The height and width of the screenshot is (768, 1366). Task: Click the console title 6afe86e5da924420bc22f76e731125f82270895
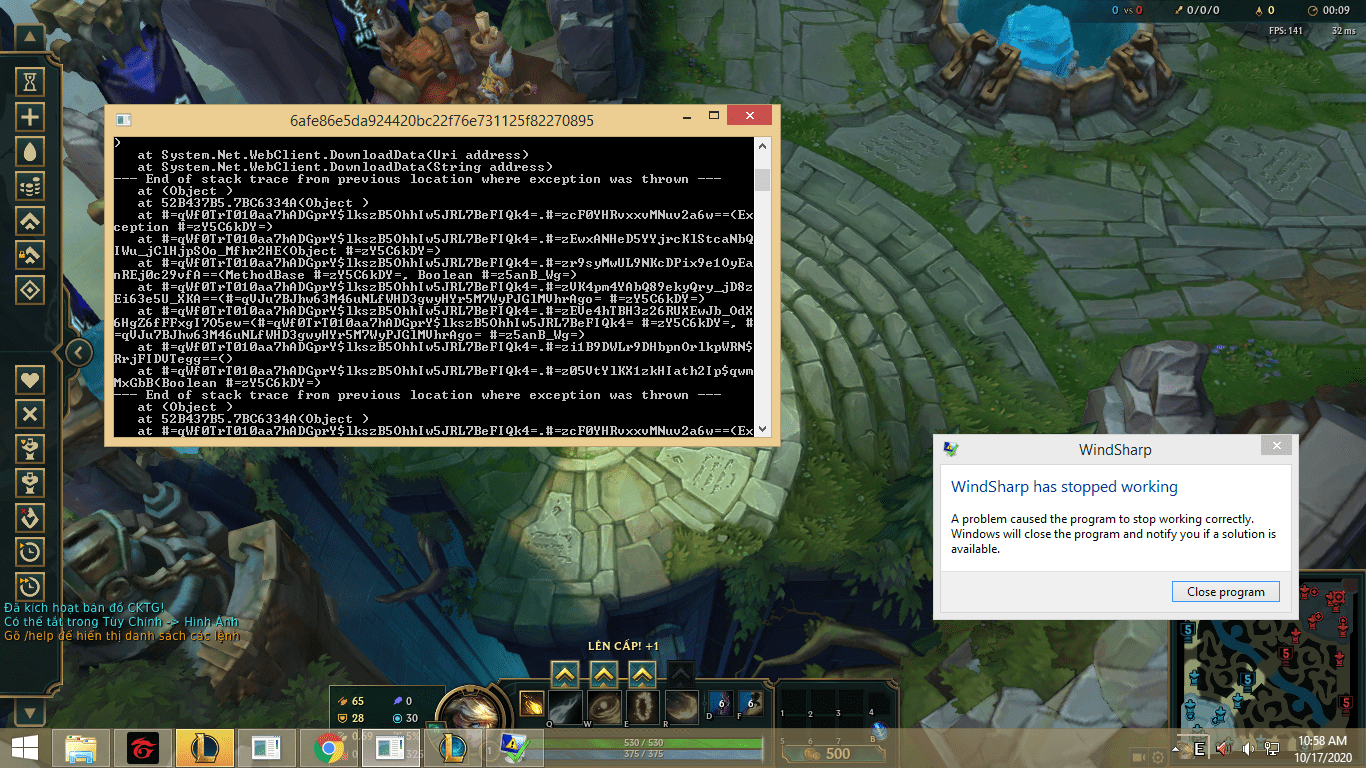point(442,121)
